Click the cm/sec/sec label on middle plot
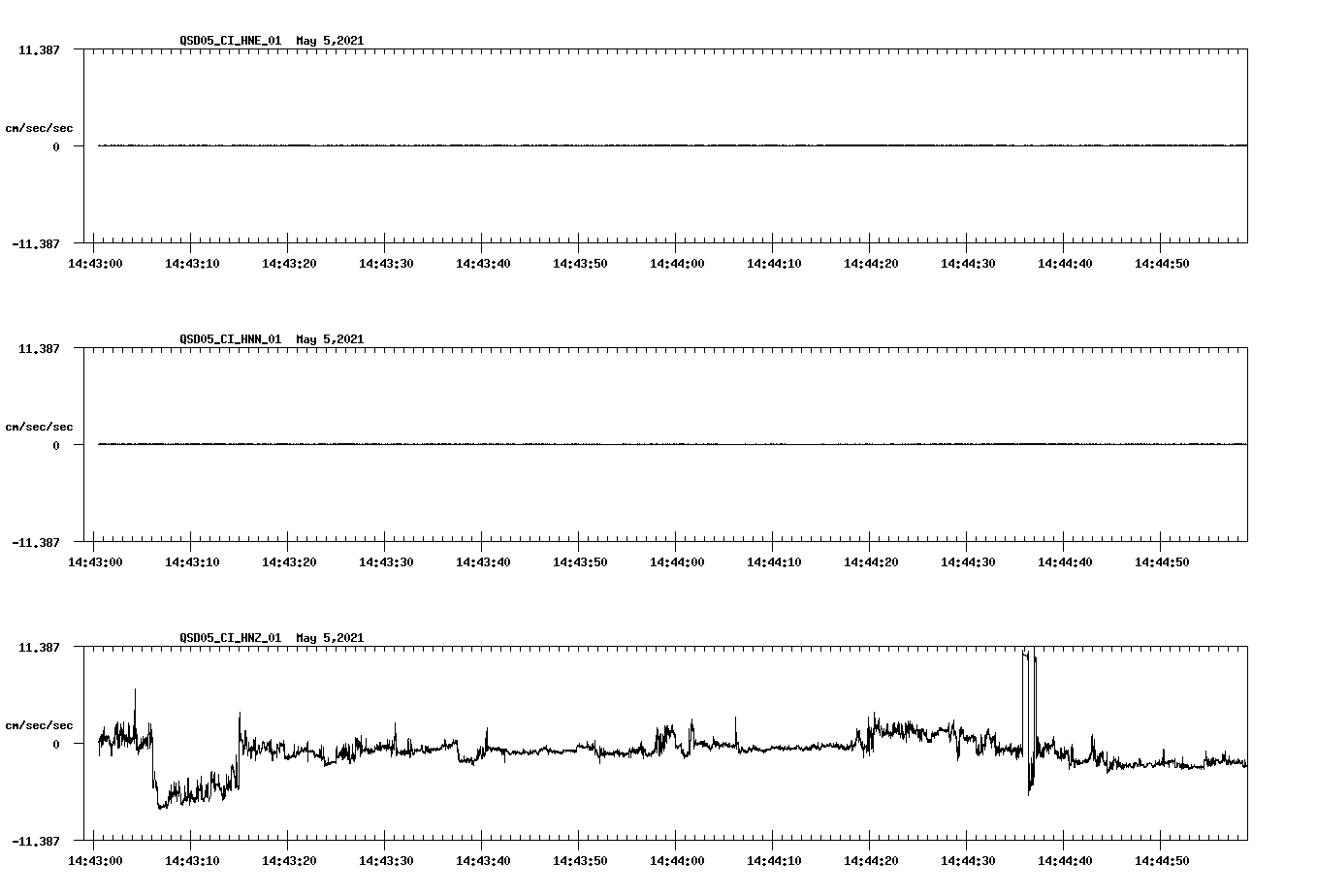The image size is (1317, 896). pyautogui.click(x=40, y=426)
